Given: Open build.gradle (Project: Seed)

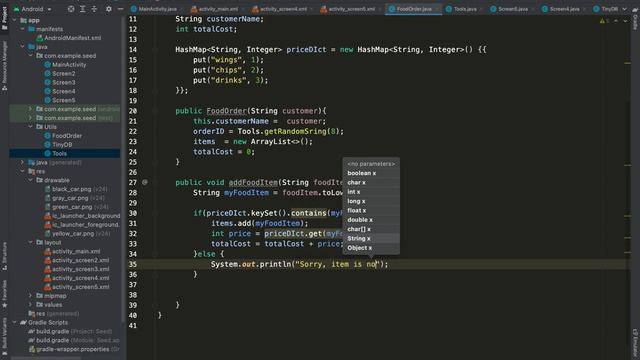Looking at the screenshot, I should point(70,331).
